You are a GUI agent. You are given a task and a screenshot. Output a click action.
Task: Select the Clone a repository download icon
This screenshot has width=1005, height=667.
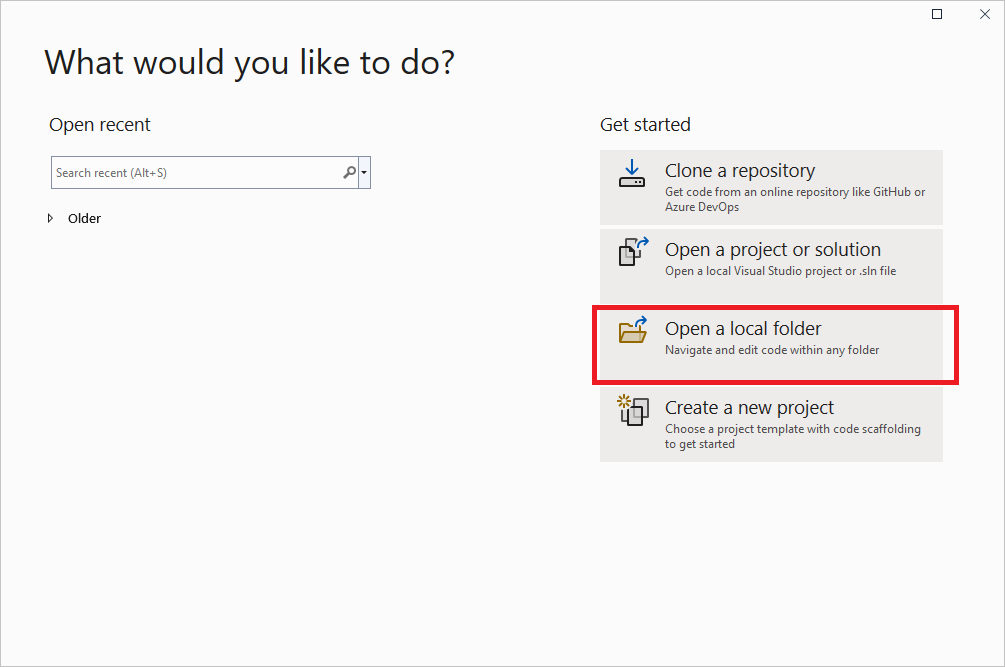(632, 173)
